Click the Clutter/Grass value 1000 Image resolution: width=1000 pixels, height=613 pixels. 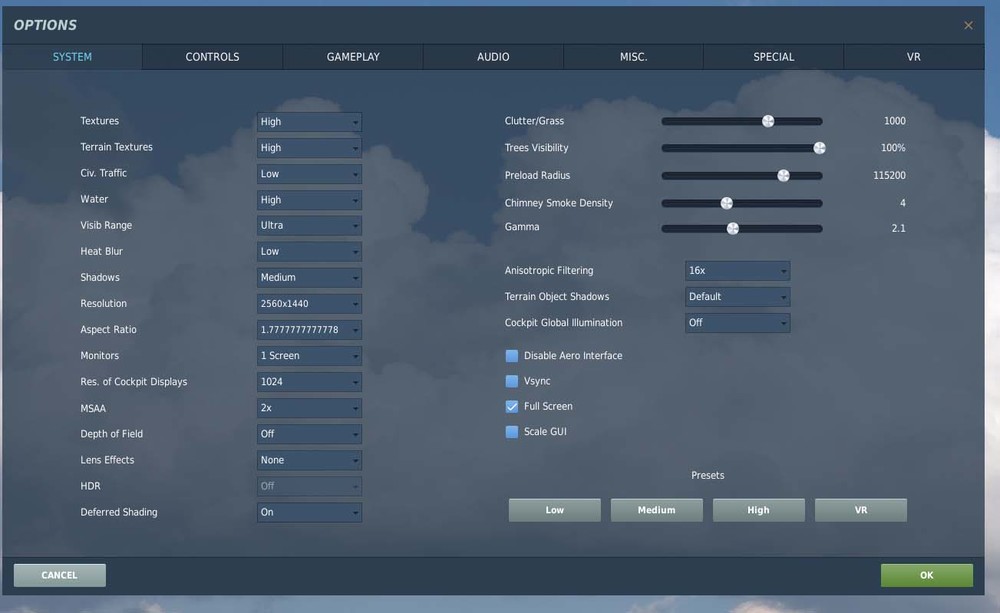click(895, 121)
